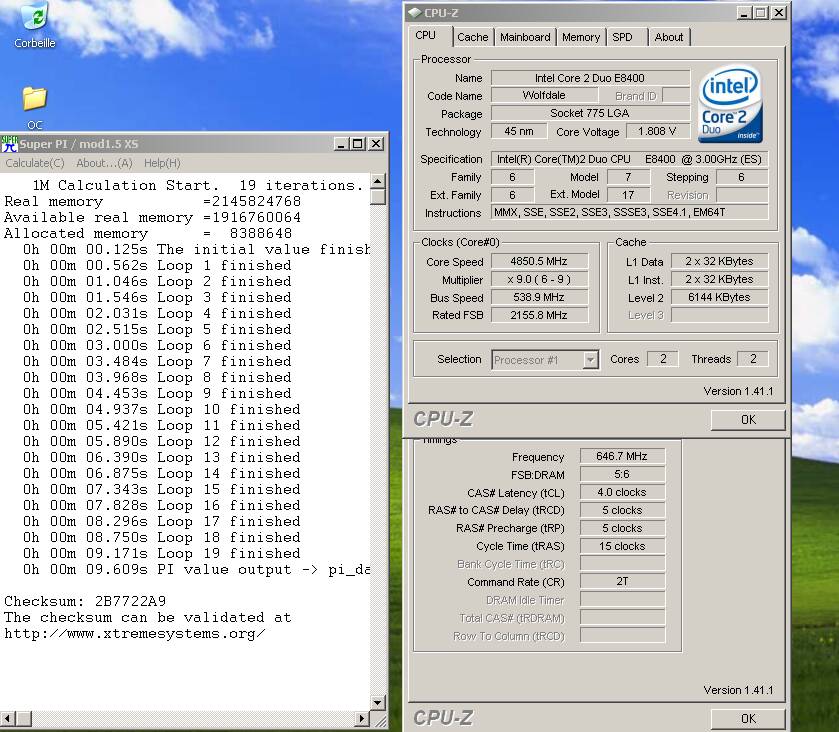This screenshot has height=732, width=839.
Task: Click the CPU-Z title bar icon
Action: pyautogui.click(x=415, y=13)
